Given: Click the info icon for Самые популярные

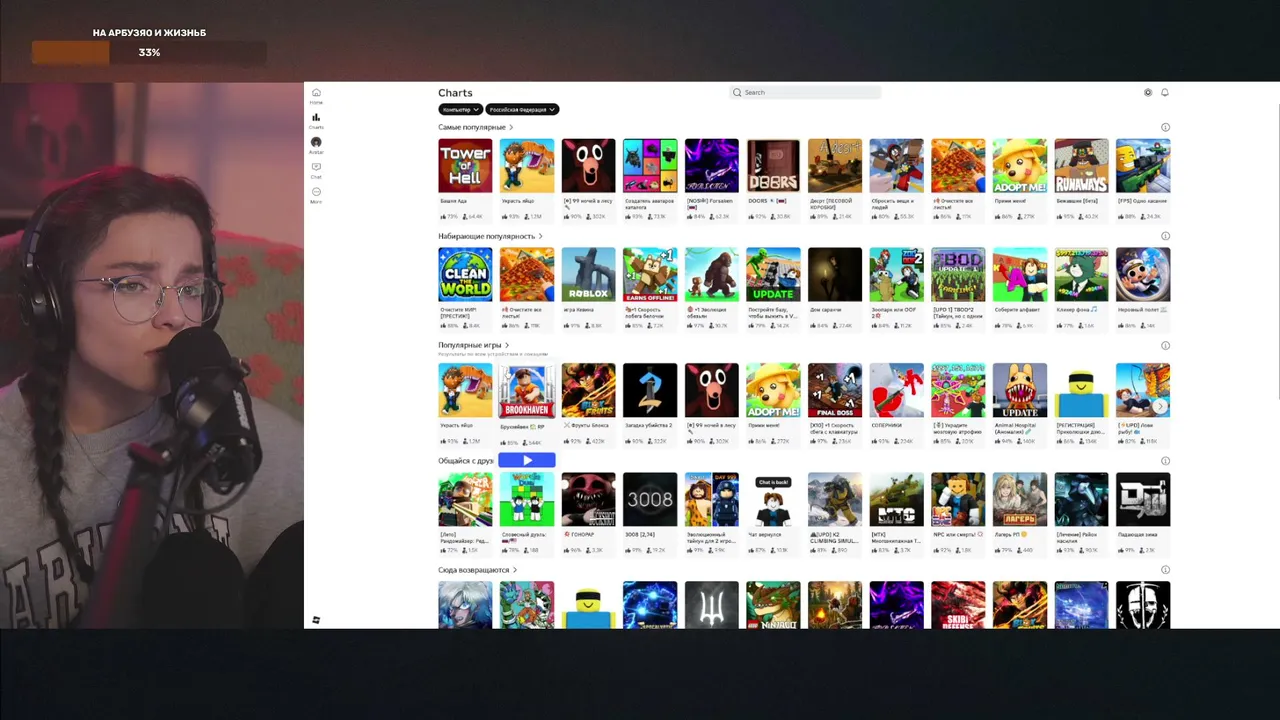Looking at the screenshot, I should pos(1165,128).
